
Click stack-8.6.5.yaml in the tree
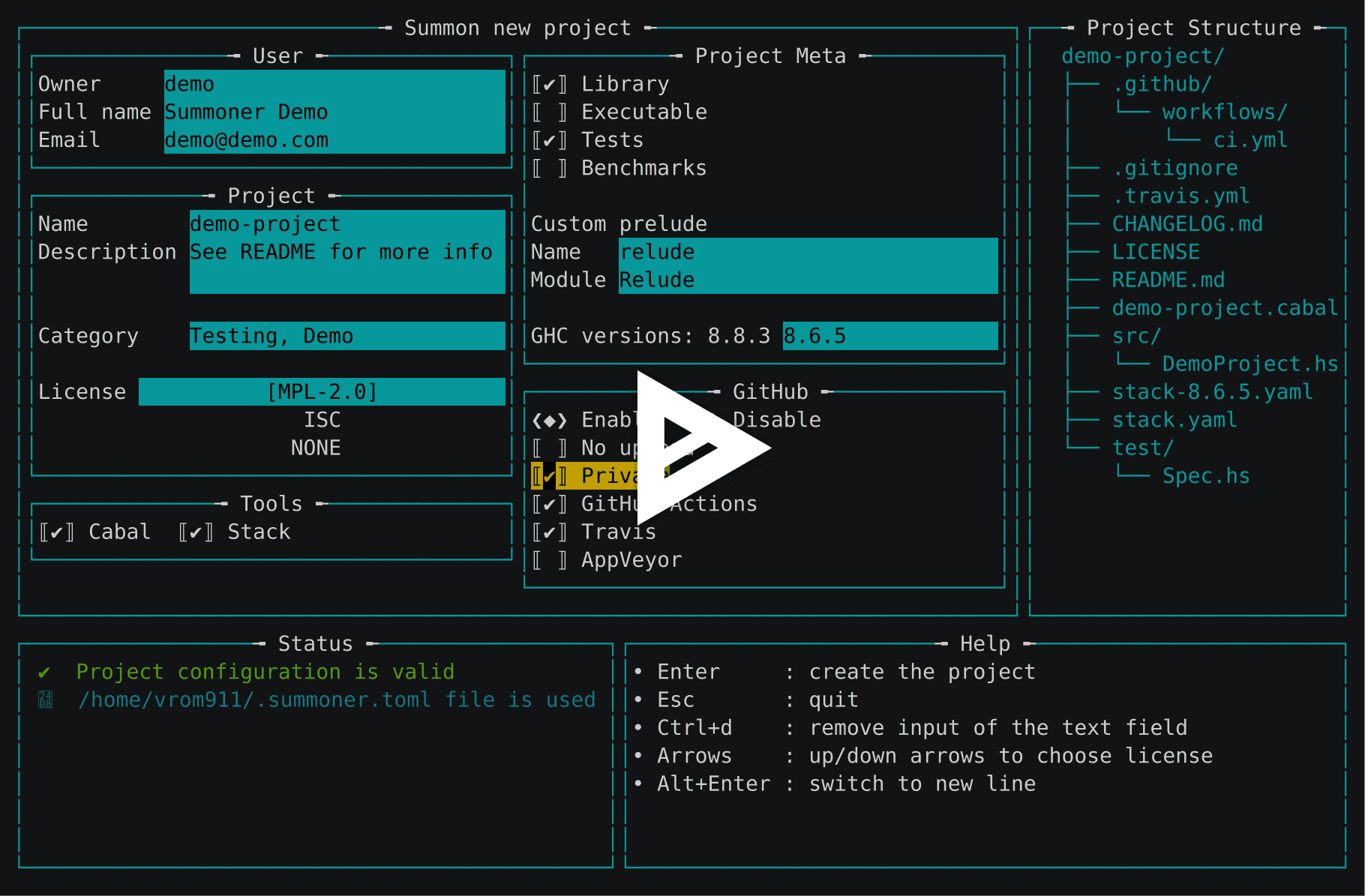[x=1212, y=392]
